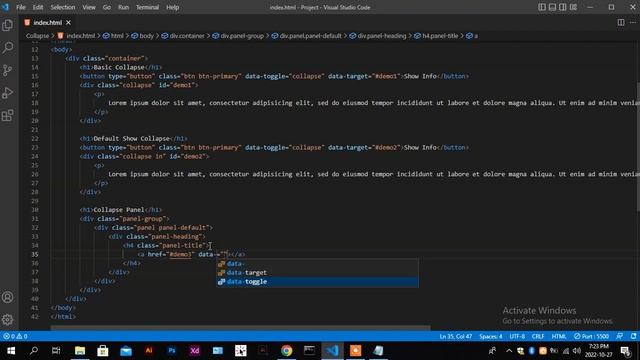
Task: Open taskbar Search icon
Action: [x=34, y=351]
